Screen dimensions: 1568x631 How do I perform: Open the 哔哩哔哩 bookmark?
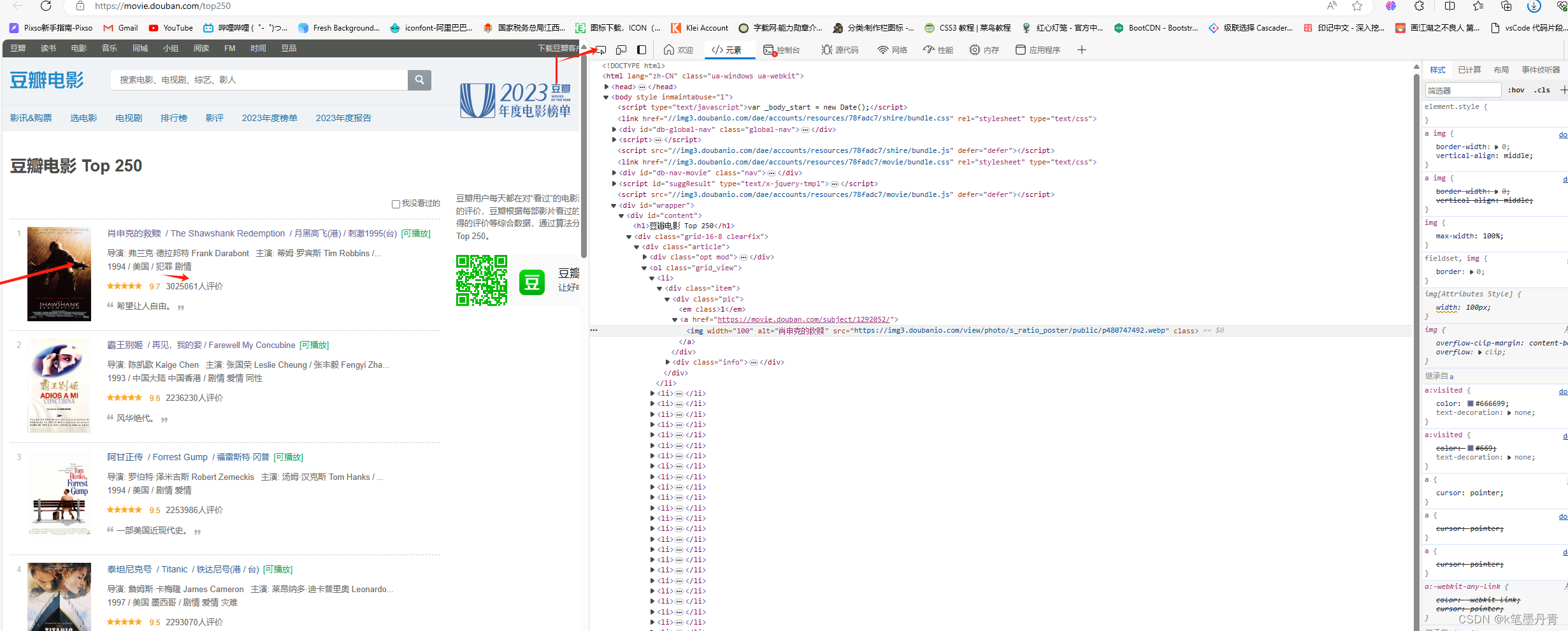[245, 28]
